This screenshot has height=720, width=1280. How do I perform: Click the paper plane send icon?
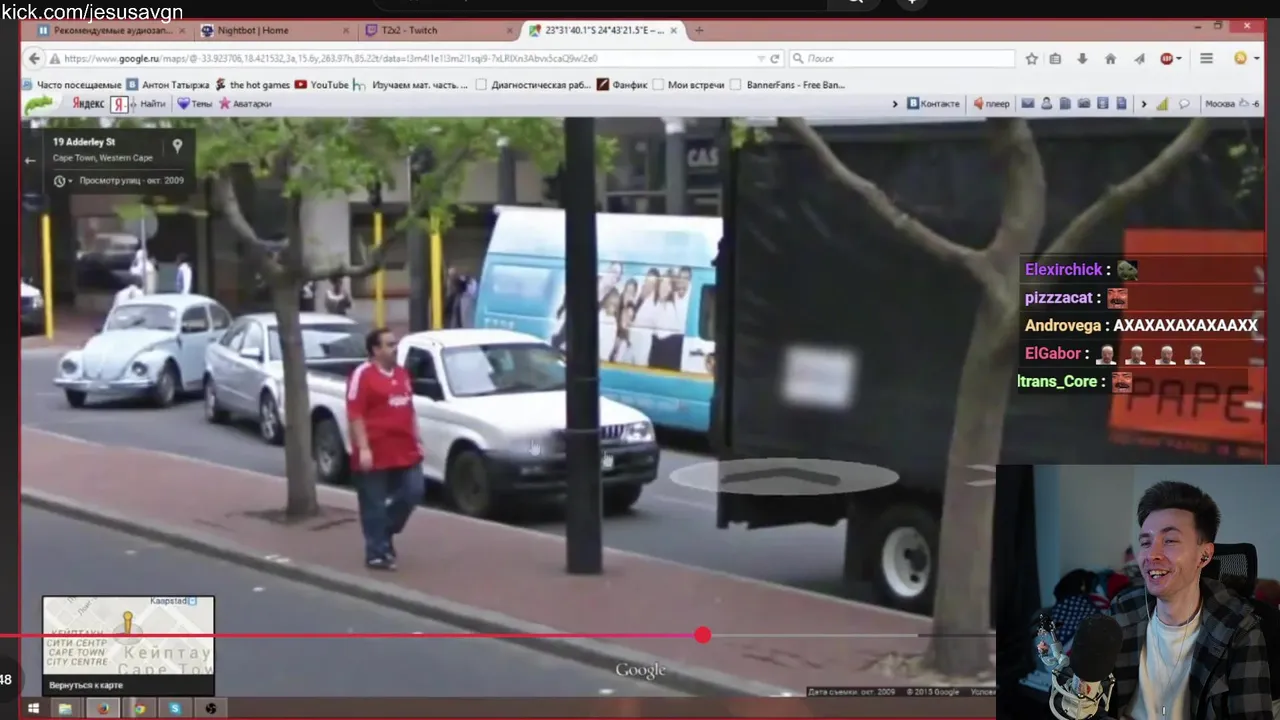point(1139,59)
